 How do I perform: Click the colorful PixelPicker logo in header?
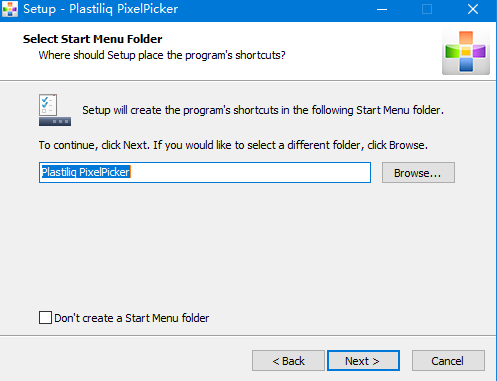[x=466, y=52]
